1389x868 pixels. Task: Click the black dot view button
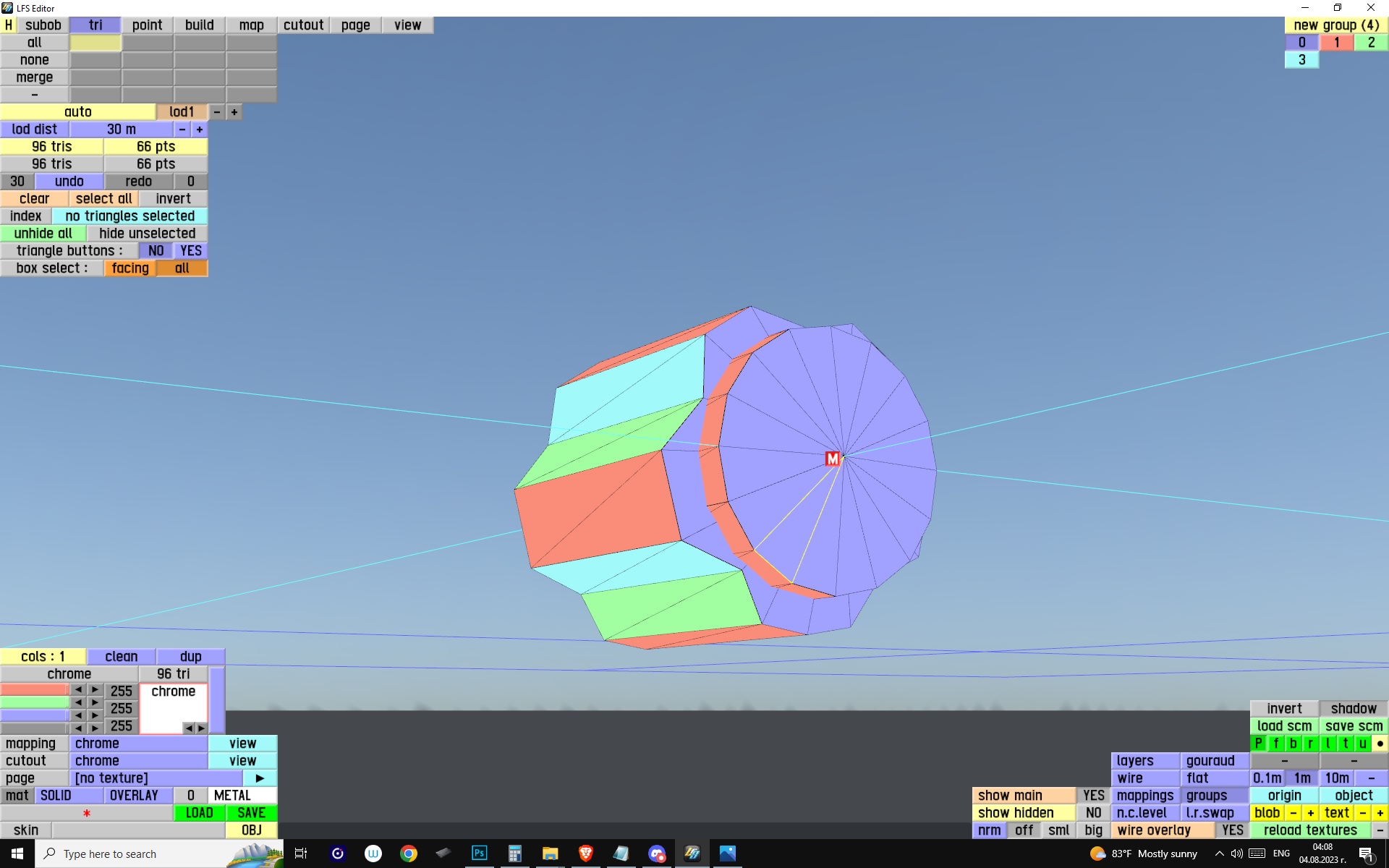tap(1380, 744)
